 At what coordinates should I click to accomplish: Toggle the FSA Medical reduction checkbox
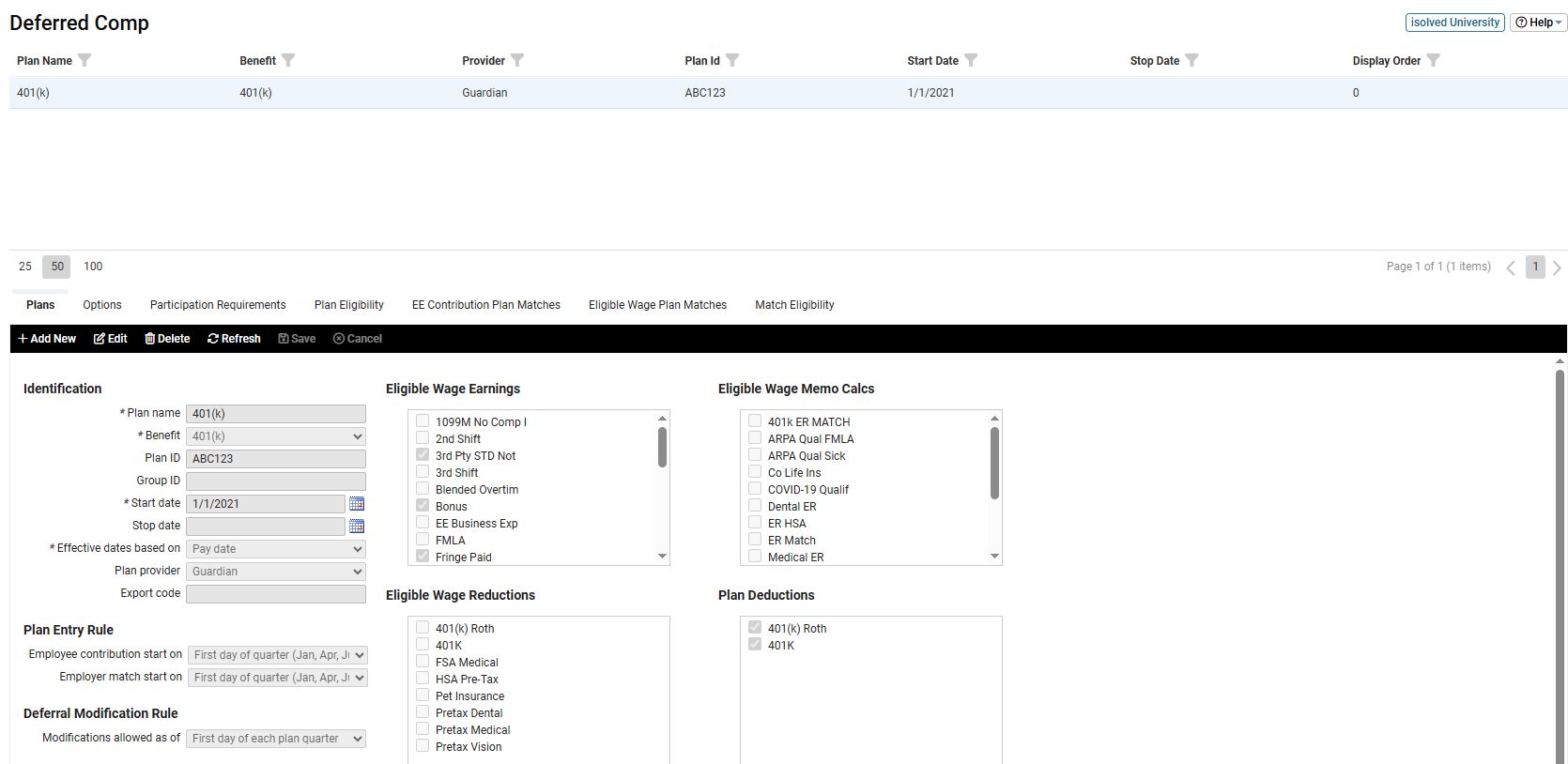[x=423, y=662]
